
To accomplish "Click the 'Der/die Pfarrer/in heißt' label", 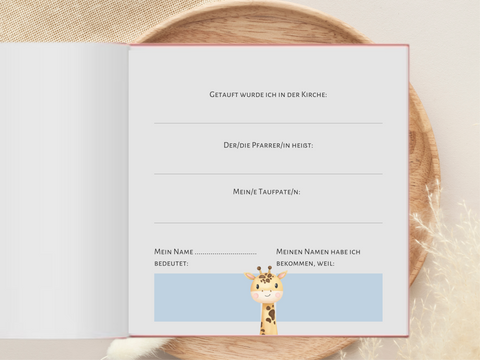I will click(268, 145).
